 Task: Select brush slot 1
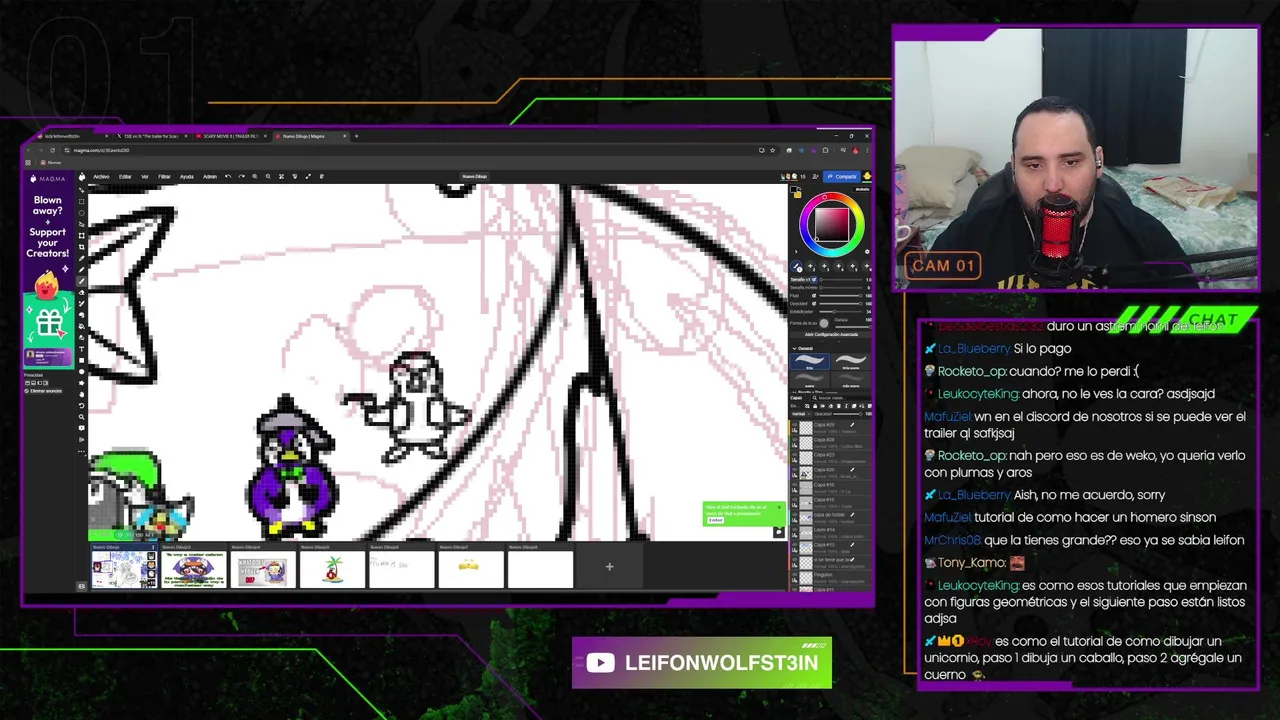pyautogui.click(x=796, y=266)
